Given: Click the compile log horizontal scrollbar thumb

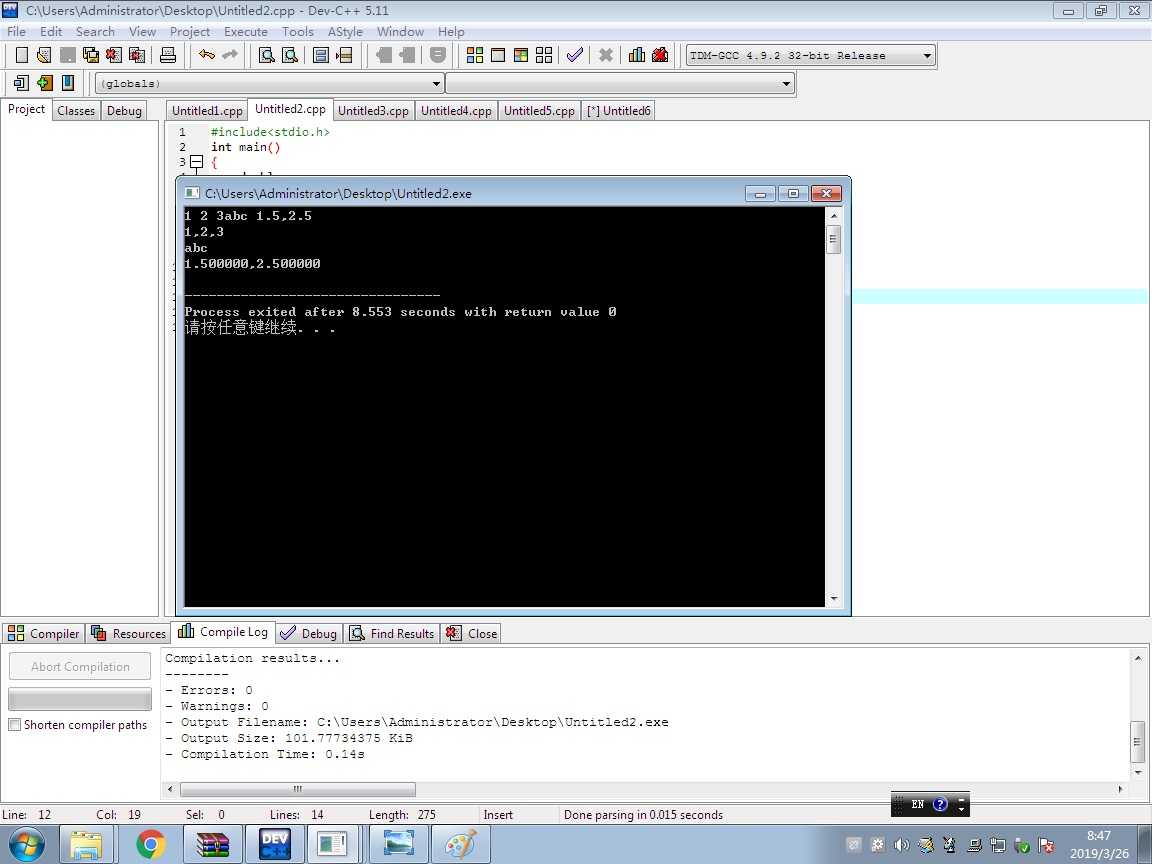Looking at the screenshot, I should (x=298, y=789).
